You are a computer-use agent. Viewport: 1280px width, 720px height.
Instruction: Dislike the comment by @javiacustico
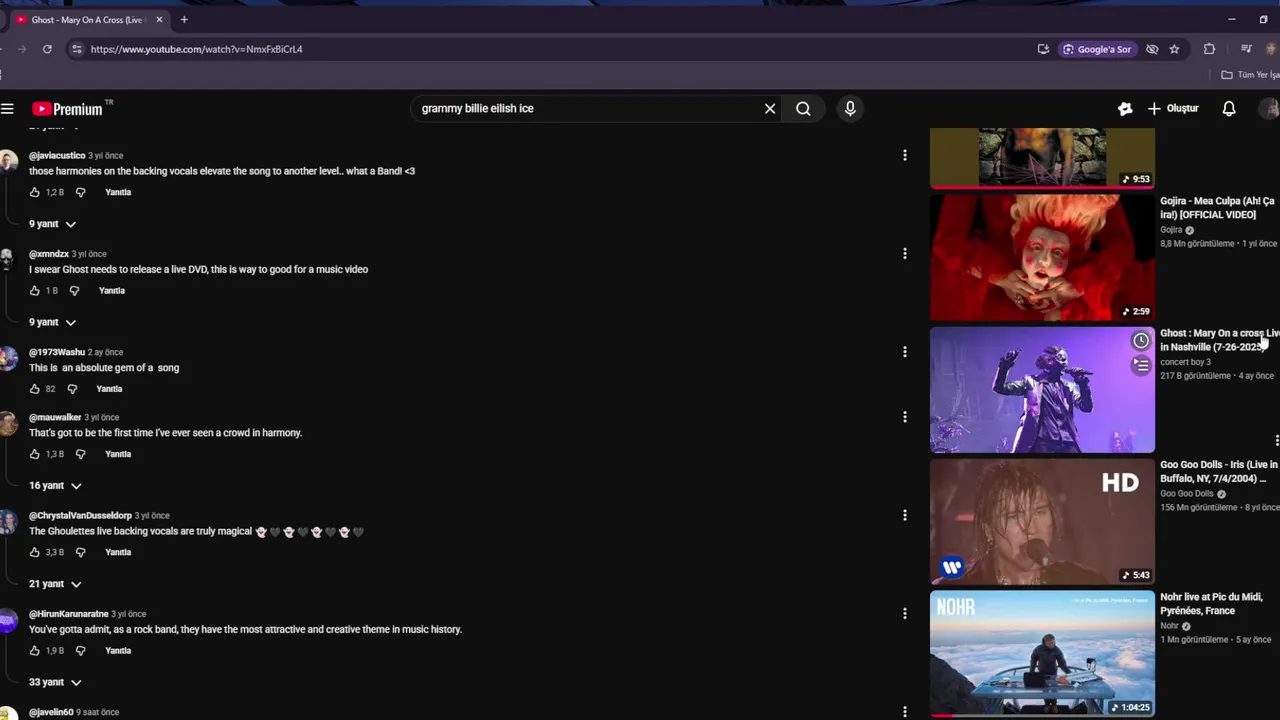[81, 192]
